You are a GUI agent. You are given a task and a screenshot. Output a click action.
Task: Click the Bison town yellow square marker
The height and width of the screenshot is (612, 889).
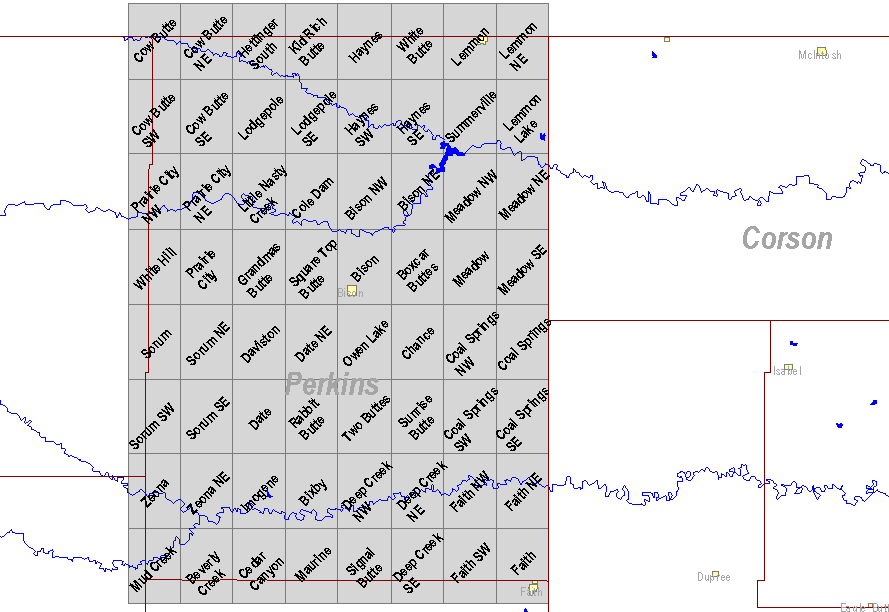pyautogui.click(x=351, y=290)
